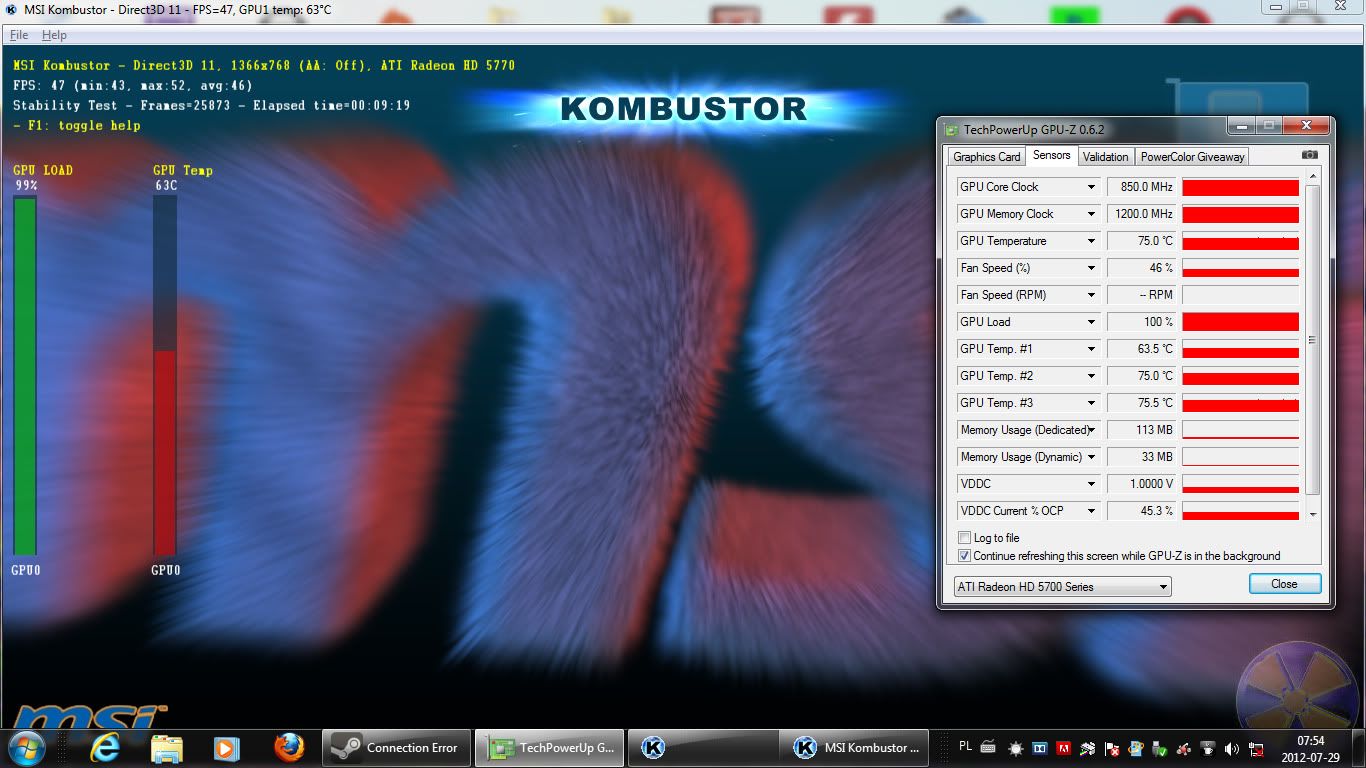The width and height of the screenshot is (1366, 768).
Task: Expand the Fan Speed (%) sensor dropdown
Action: click(x=1091, y=268)
